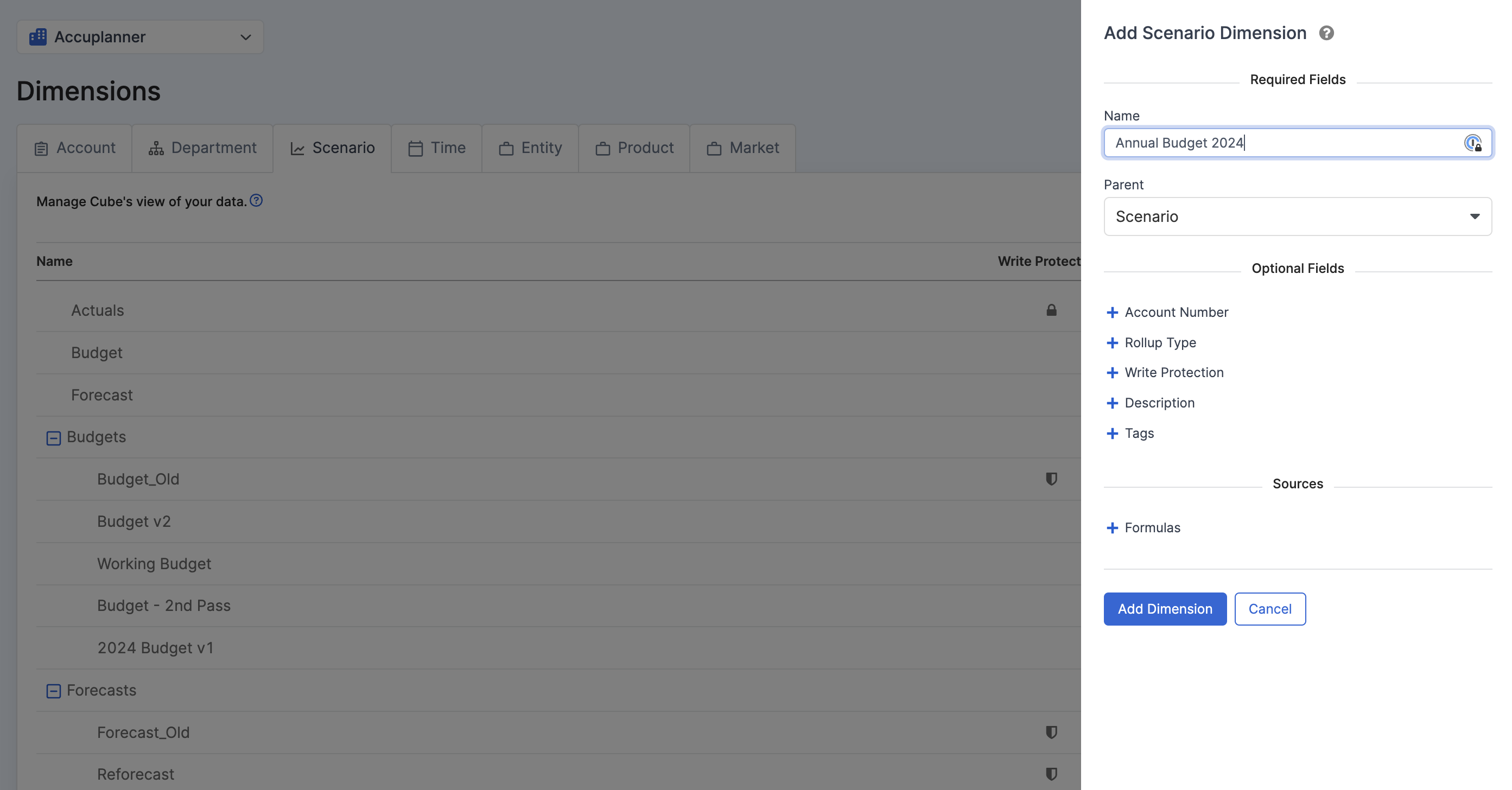Click the Market tab briefcase icon
1512x790 pixels.
[714, 149]
